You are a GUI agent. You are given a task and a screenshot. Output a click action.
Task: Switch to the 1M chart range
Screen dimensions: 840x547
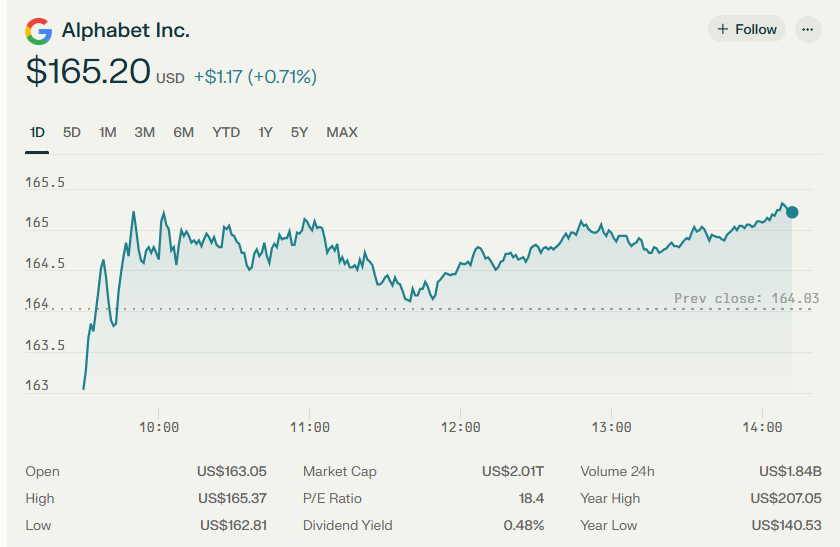coord(108,132)
